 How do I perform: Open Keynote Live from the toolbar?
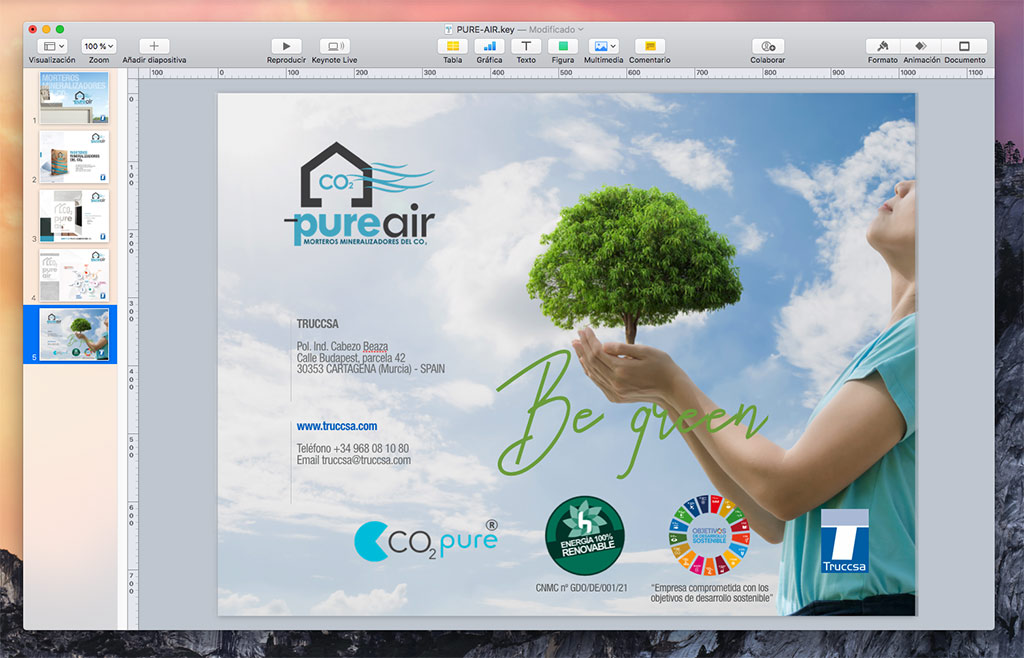click(334, 46)
